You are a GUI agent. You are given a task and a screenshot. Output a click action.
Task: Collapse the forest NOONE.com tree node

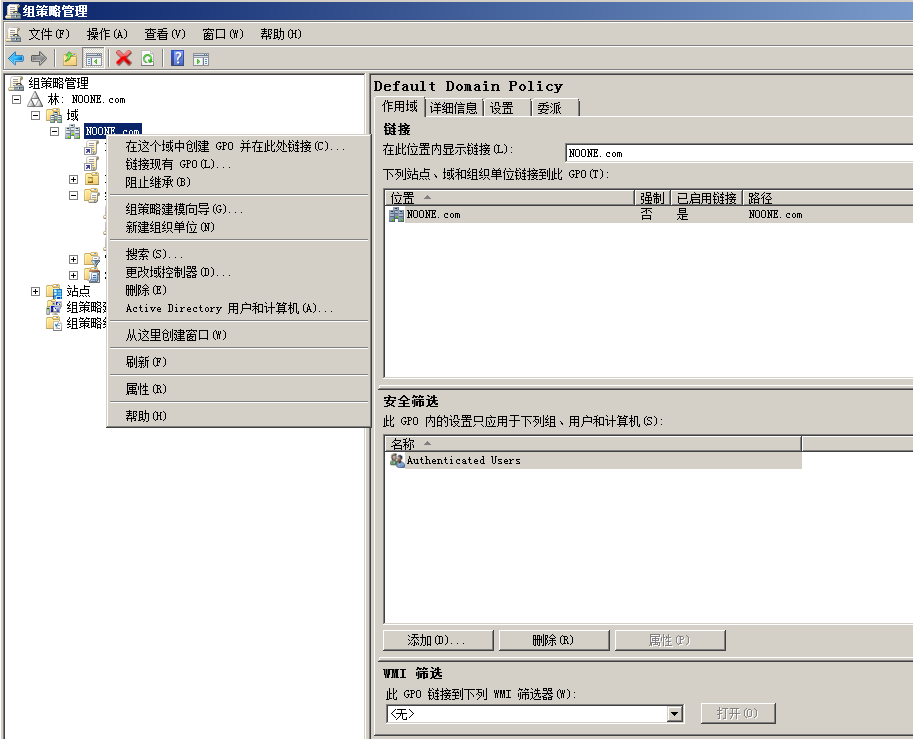pos(17,100)
